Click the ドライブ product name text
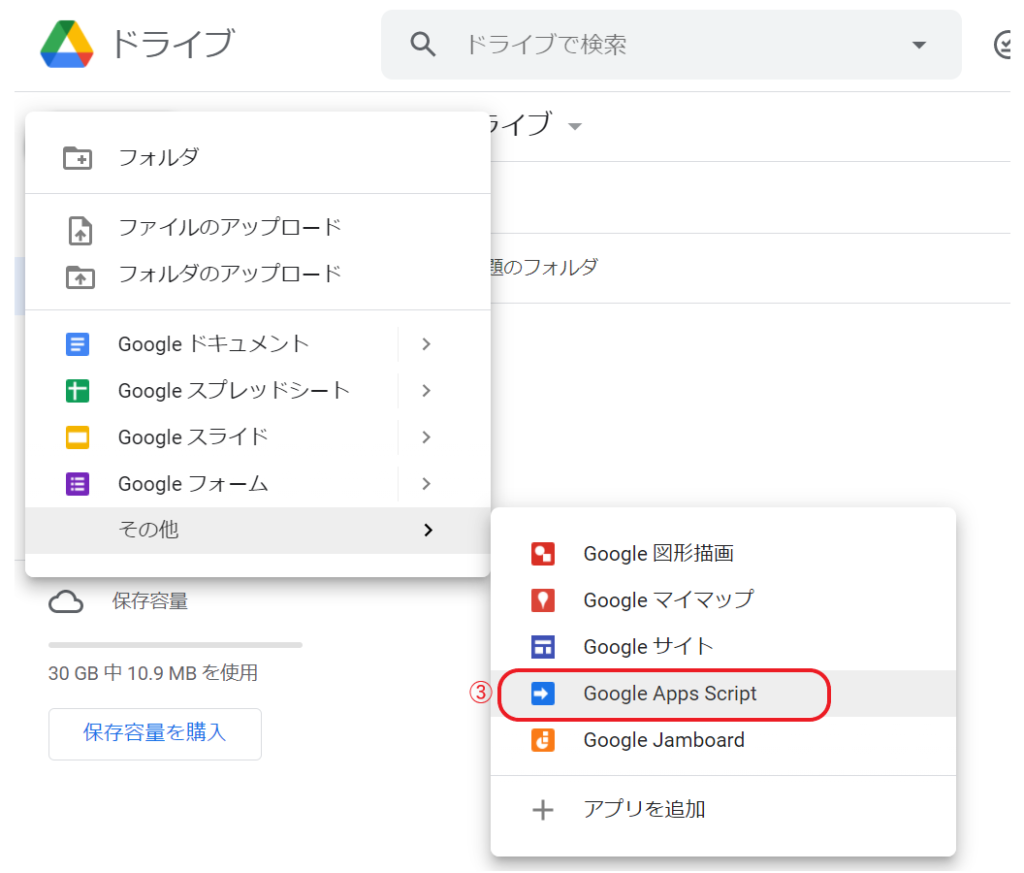Screen dimensions: 1024x873 (172, 44)
